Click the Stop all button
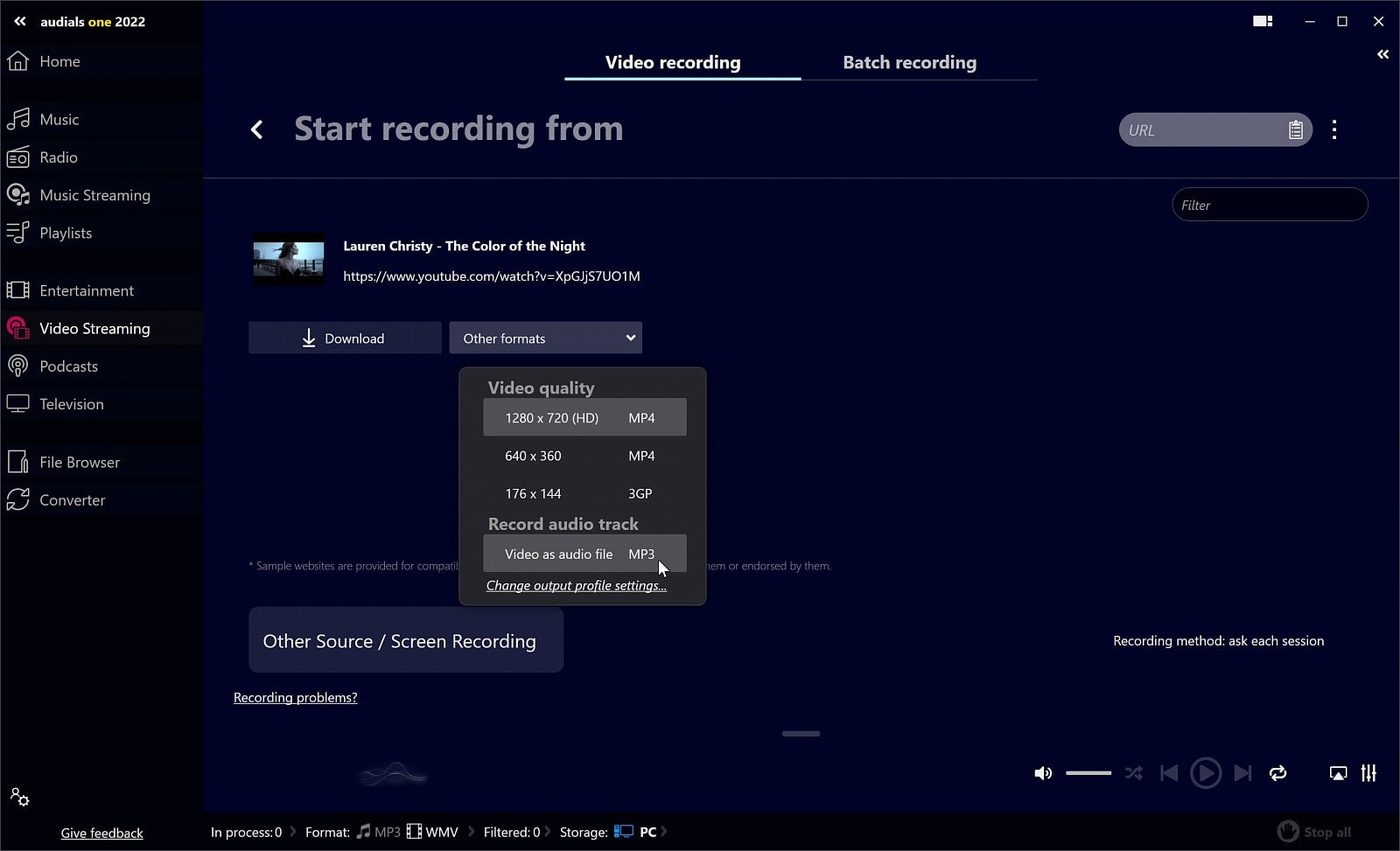This screenshot has height=851, width=1400. pos(1315,832)
